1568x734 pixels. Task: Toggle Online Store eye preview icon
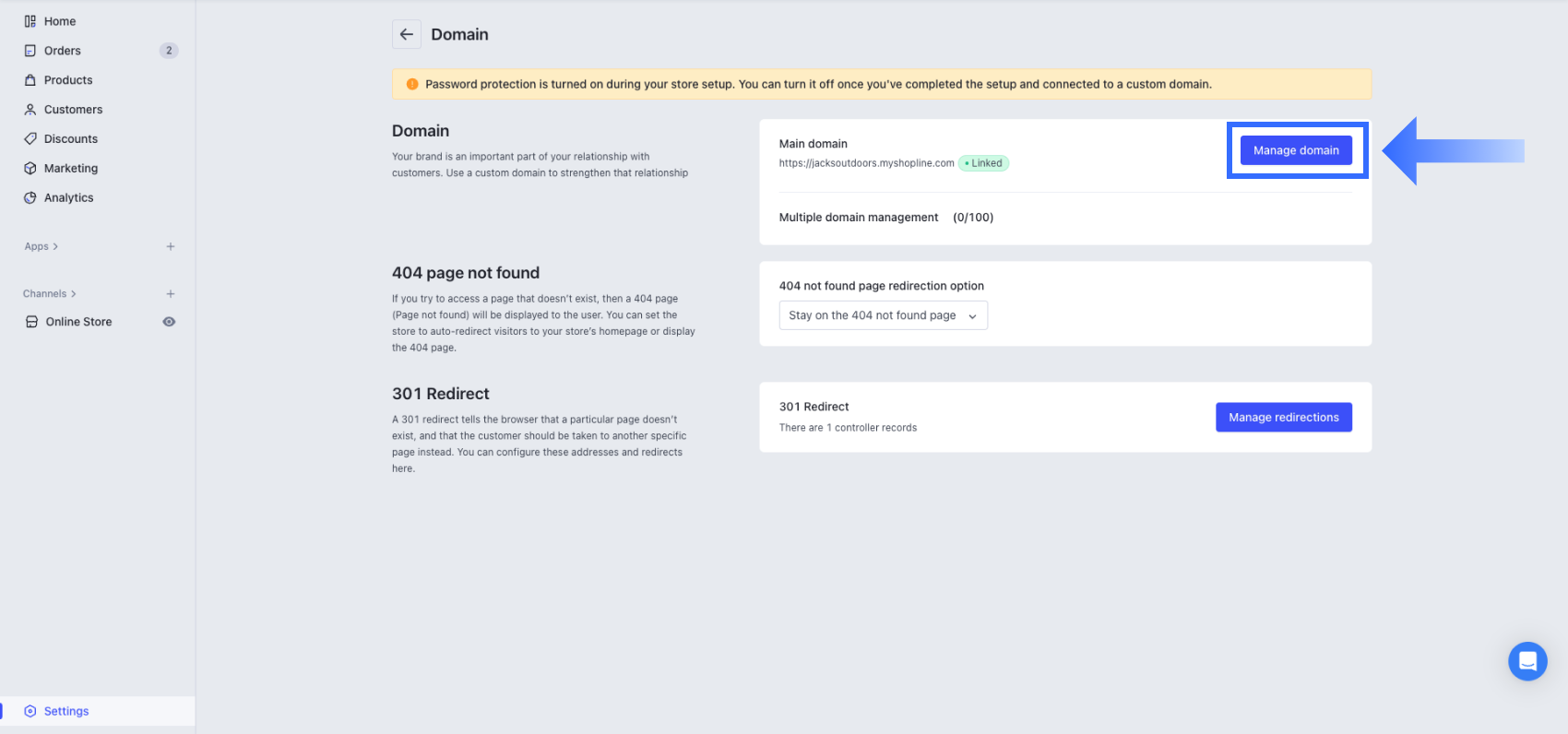tap(169, 322)
